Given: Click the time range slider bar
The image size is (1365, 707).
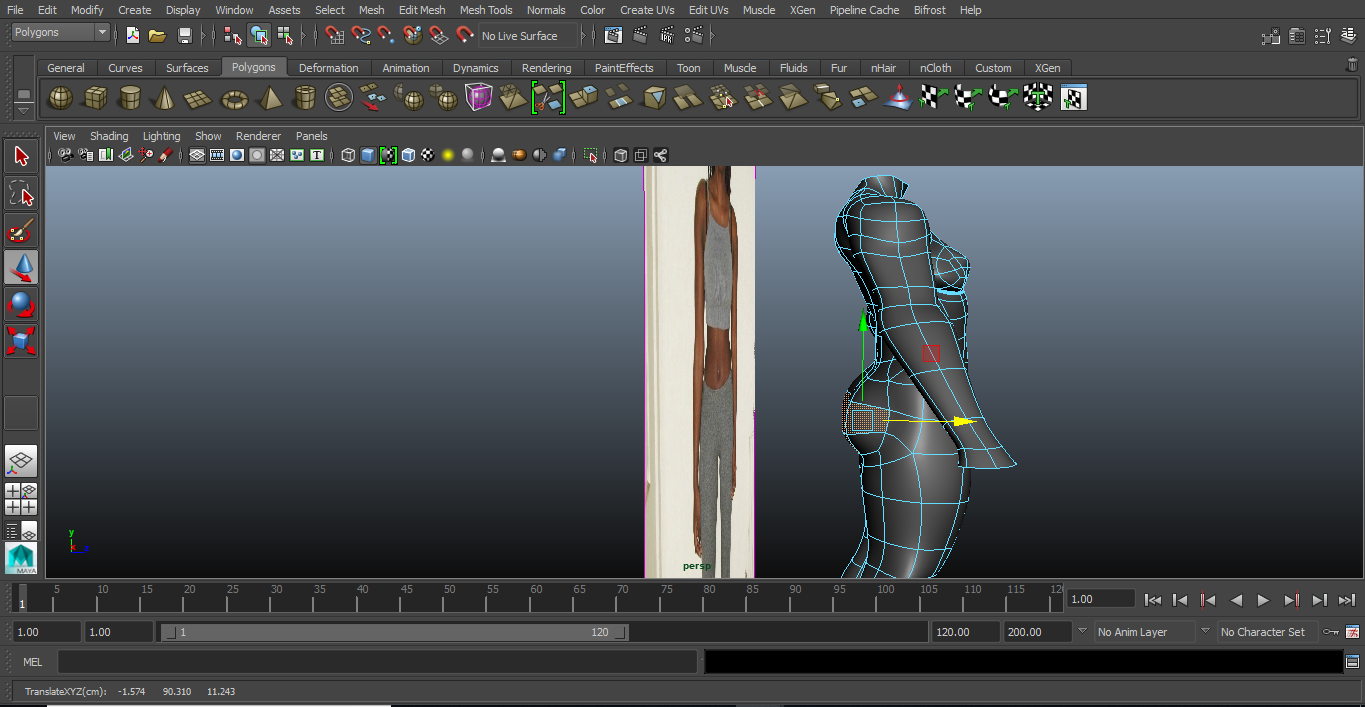Looking at the screenshot, I should (x=395, y=632).
